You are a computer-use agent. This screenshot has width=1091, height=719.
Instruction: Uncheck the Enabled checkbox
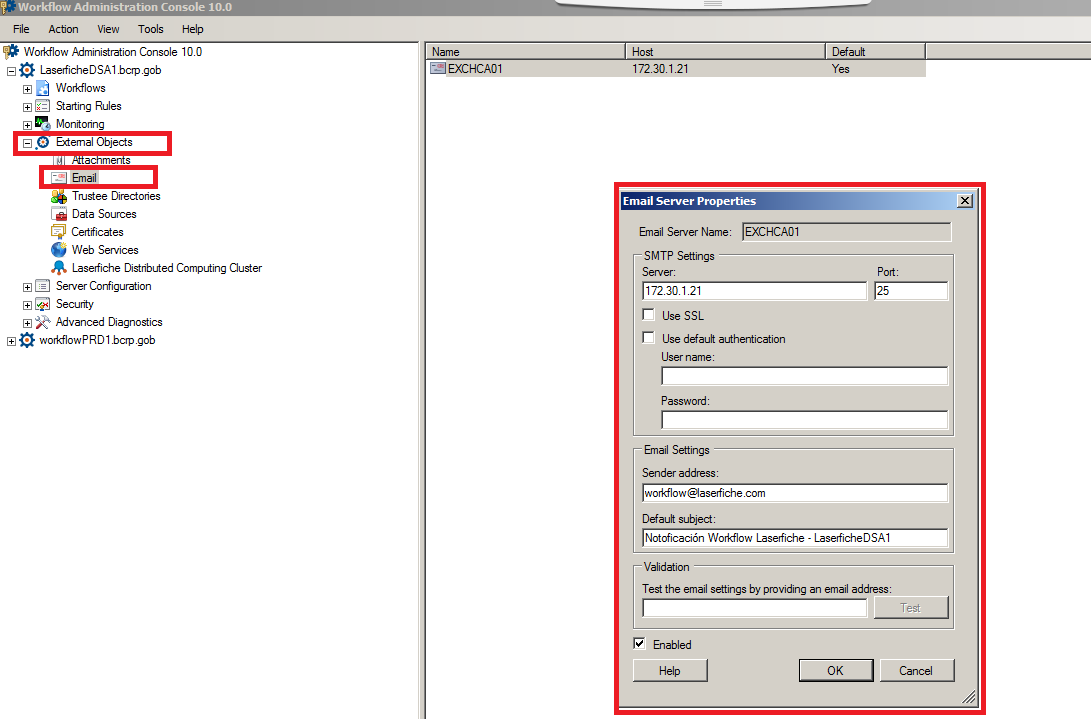click(639, 643)
